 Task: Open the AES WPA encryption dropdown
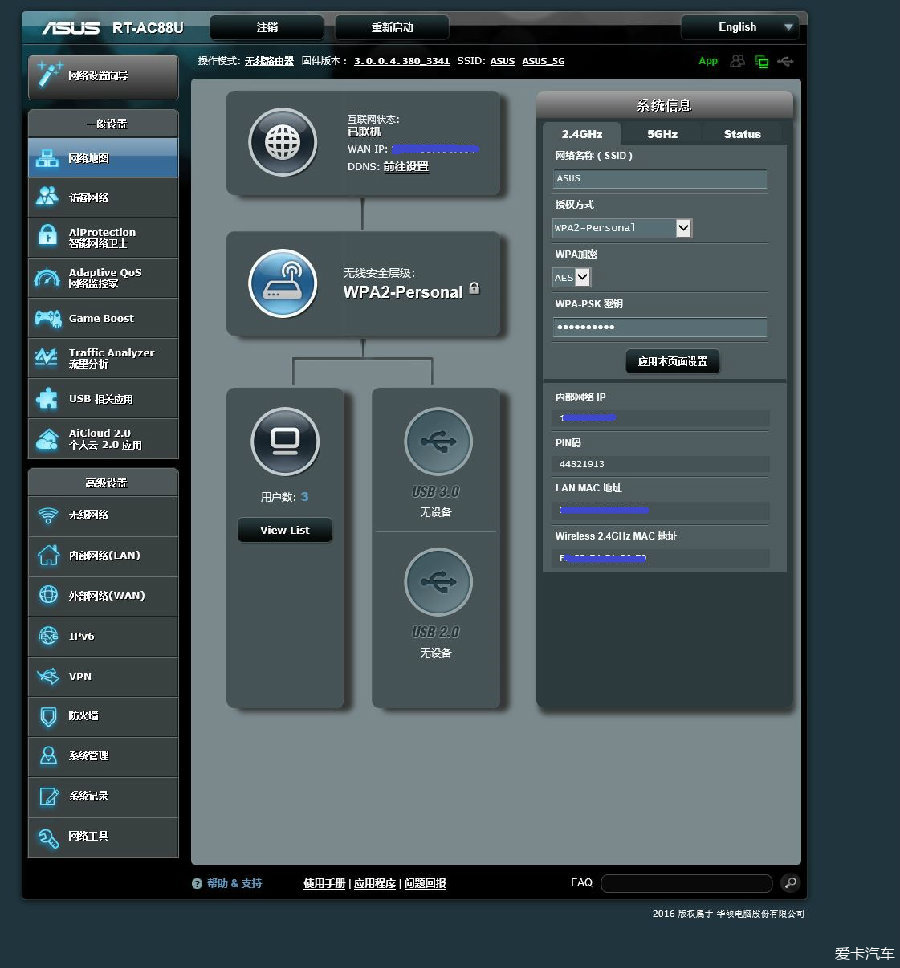[x=572, y=277]
